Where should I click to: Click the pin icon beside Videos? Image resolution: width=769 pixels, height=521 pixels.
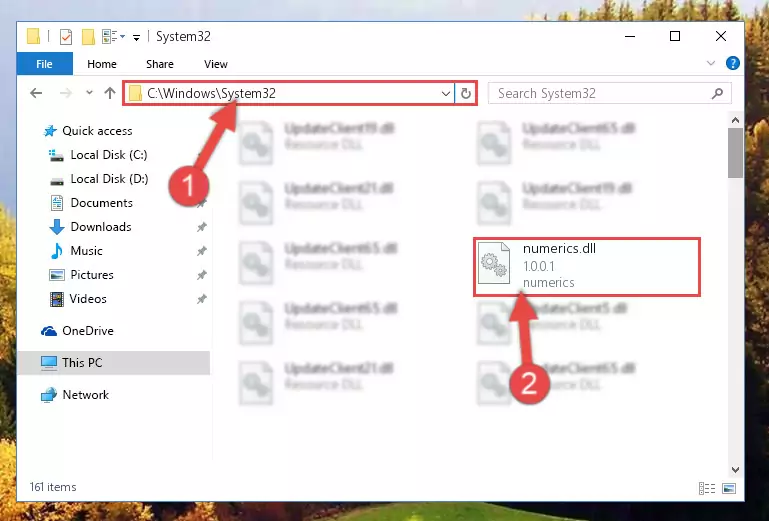click(202, 299)
